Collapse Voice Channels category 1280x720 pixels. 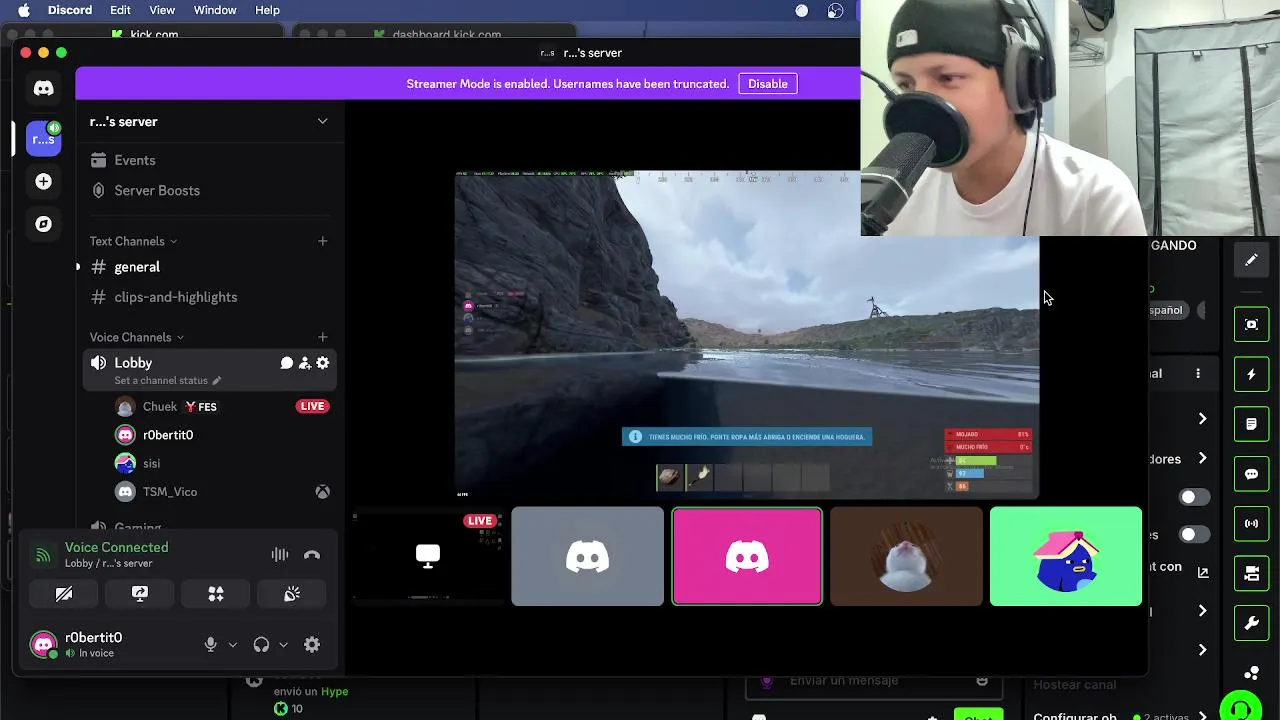pos(137,337)
